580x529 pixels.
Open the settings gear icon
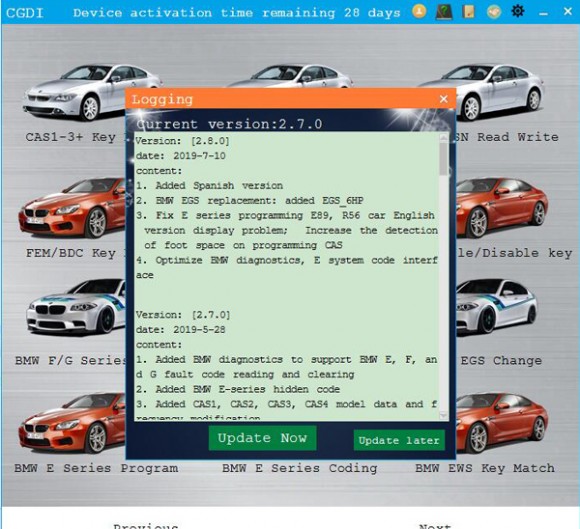517,11
